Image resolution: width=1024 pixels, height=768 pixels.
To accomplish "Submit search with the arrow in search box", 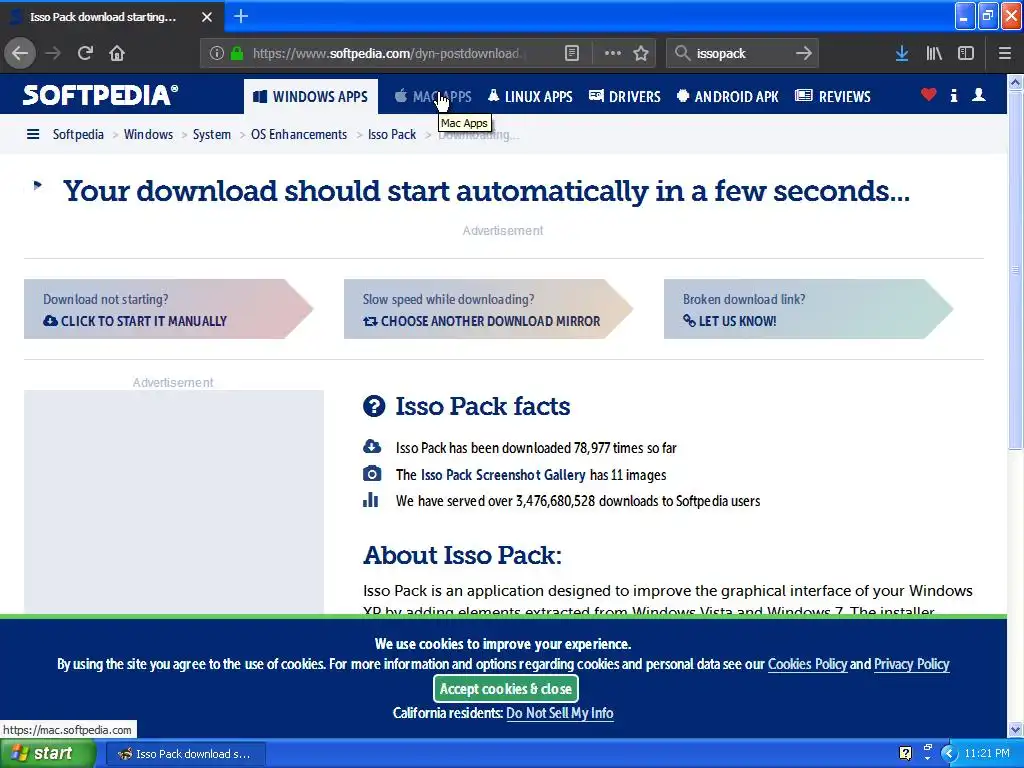I will (804, 54).
